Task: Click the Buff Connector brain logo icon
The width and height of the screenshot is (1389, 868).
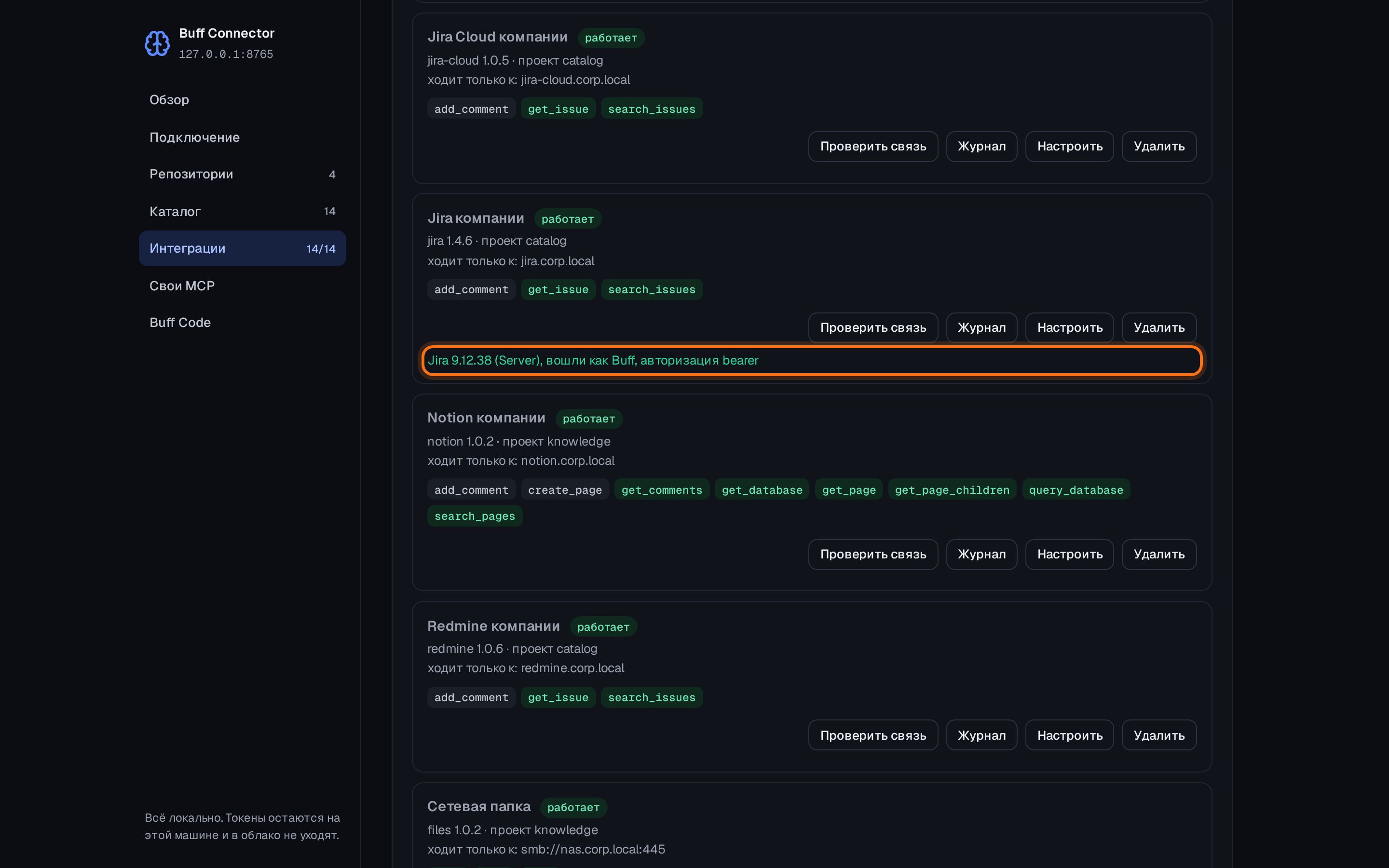Action: tap(157, 43)
